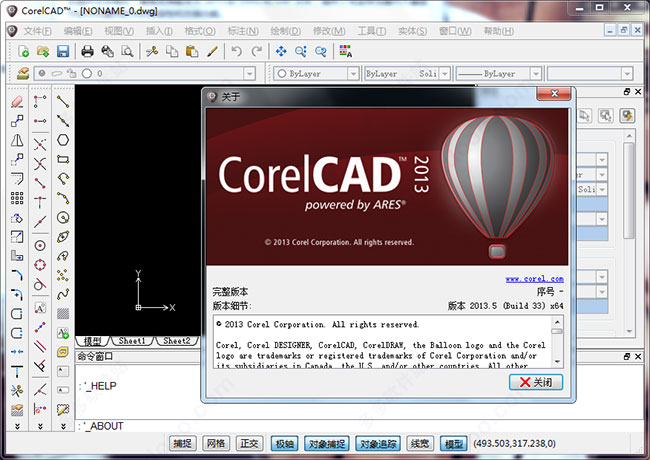This screenshot has width=650, height=460.
Task: Open the Soli dropdown in properties panel
Action: click(x=602, y=189)
